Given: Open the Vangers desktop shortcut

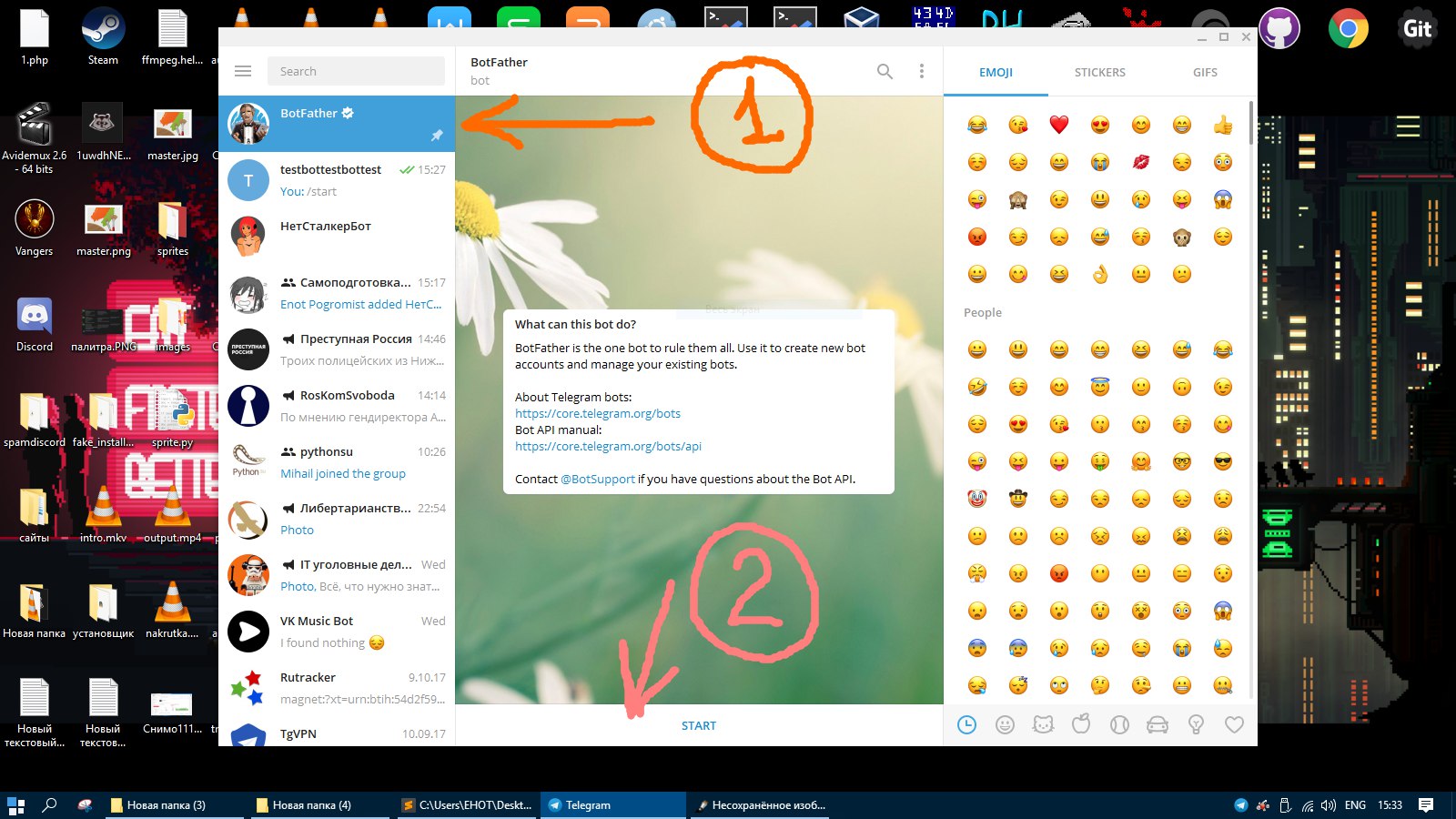Looking at the screenshot, I should 35,227.
